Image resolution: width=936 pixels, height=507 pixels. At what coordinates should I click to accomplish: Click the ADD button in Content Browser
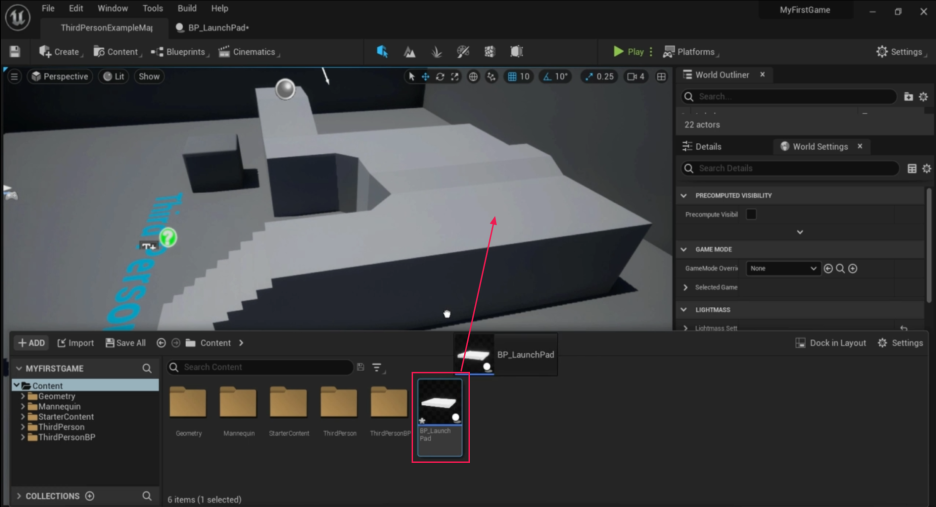[x=32, y=343]
